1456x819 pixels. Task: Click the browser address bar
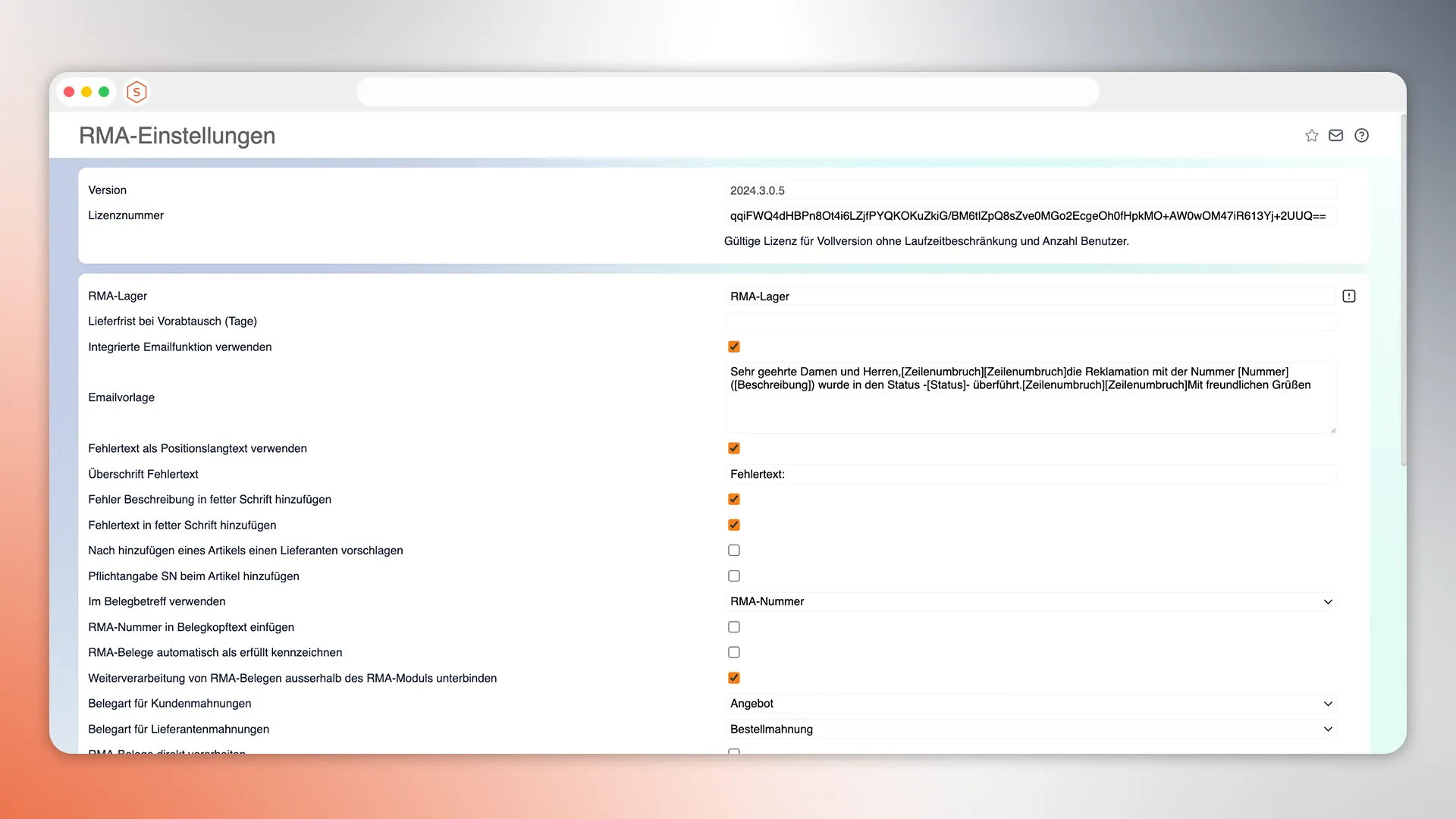(x=728, y=92)
